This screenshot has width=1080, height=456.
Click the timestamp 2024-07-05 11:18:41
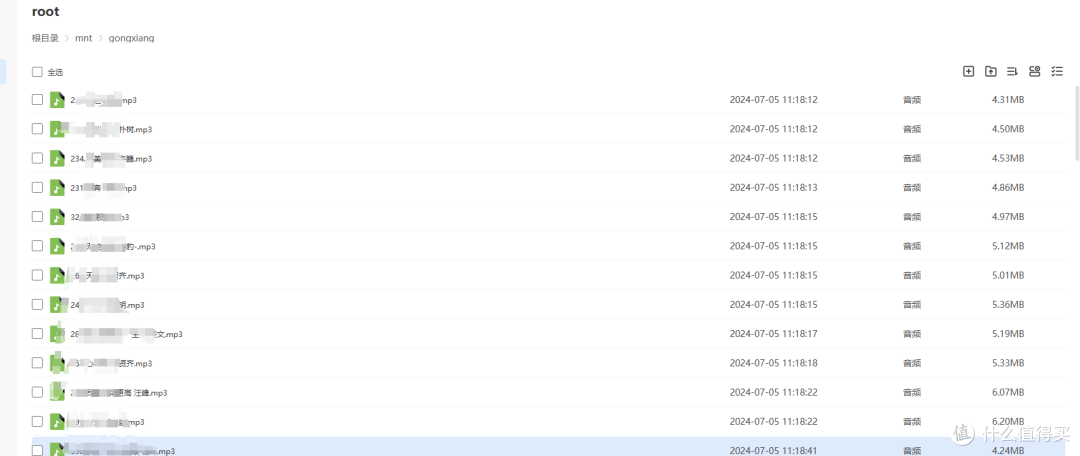773,450
